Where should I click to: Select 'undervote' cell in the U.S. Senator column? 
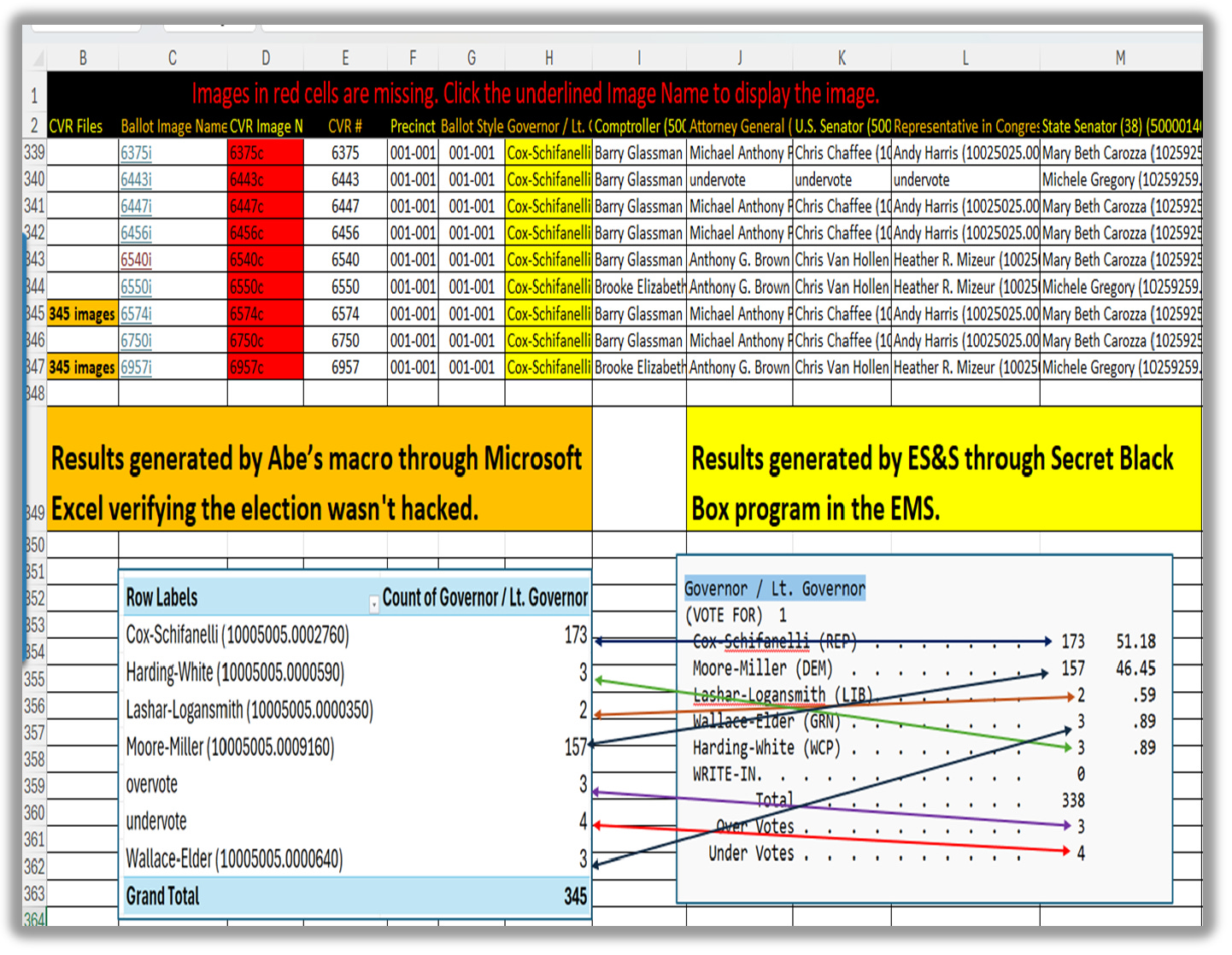(x=842, y=179)
